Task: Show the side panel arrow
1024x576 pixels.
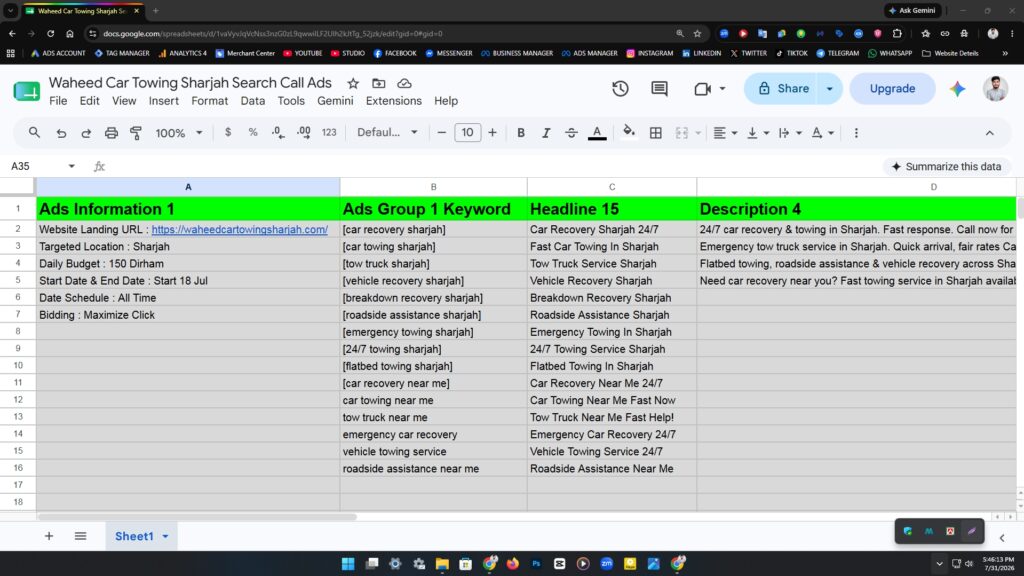Action: [x=1002, y=537]
